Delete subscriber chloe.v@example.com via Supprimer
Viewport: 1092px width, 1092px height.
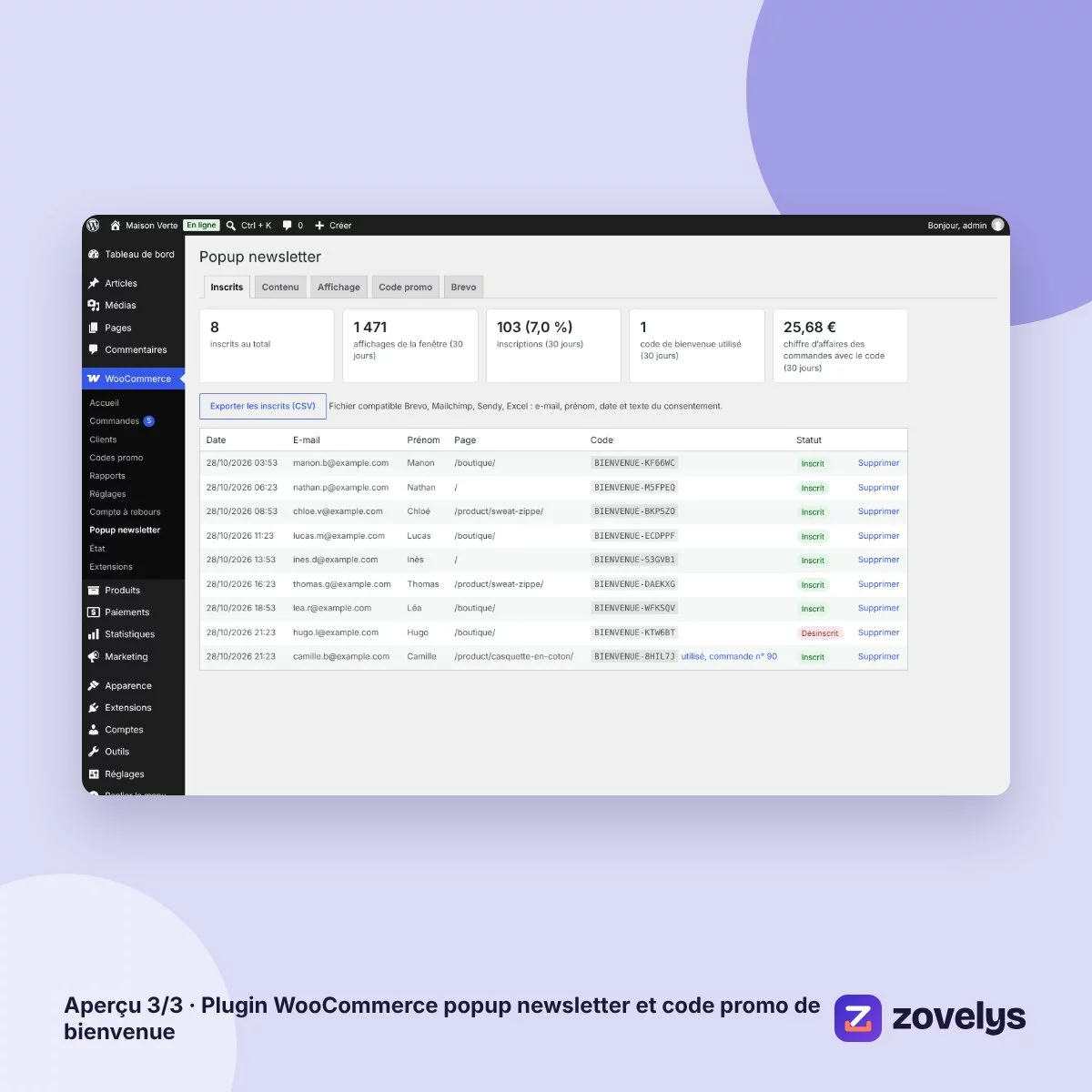878,511
